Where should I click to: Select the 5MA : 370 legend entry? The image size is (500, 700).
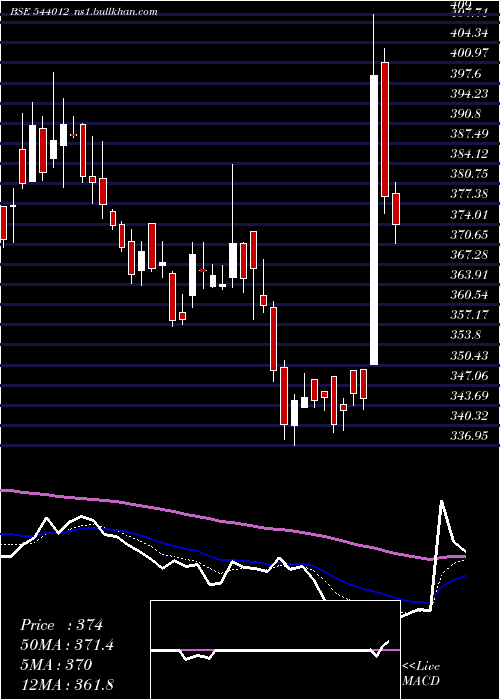coord(56,665)
